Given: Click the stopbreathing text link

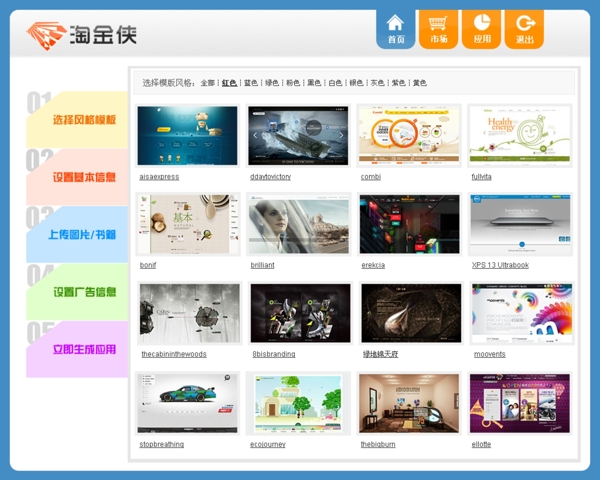Looking at the screenshot, I should (161, 444).
